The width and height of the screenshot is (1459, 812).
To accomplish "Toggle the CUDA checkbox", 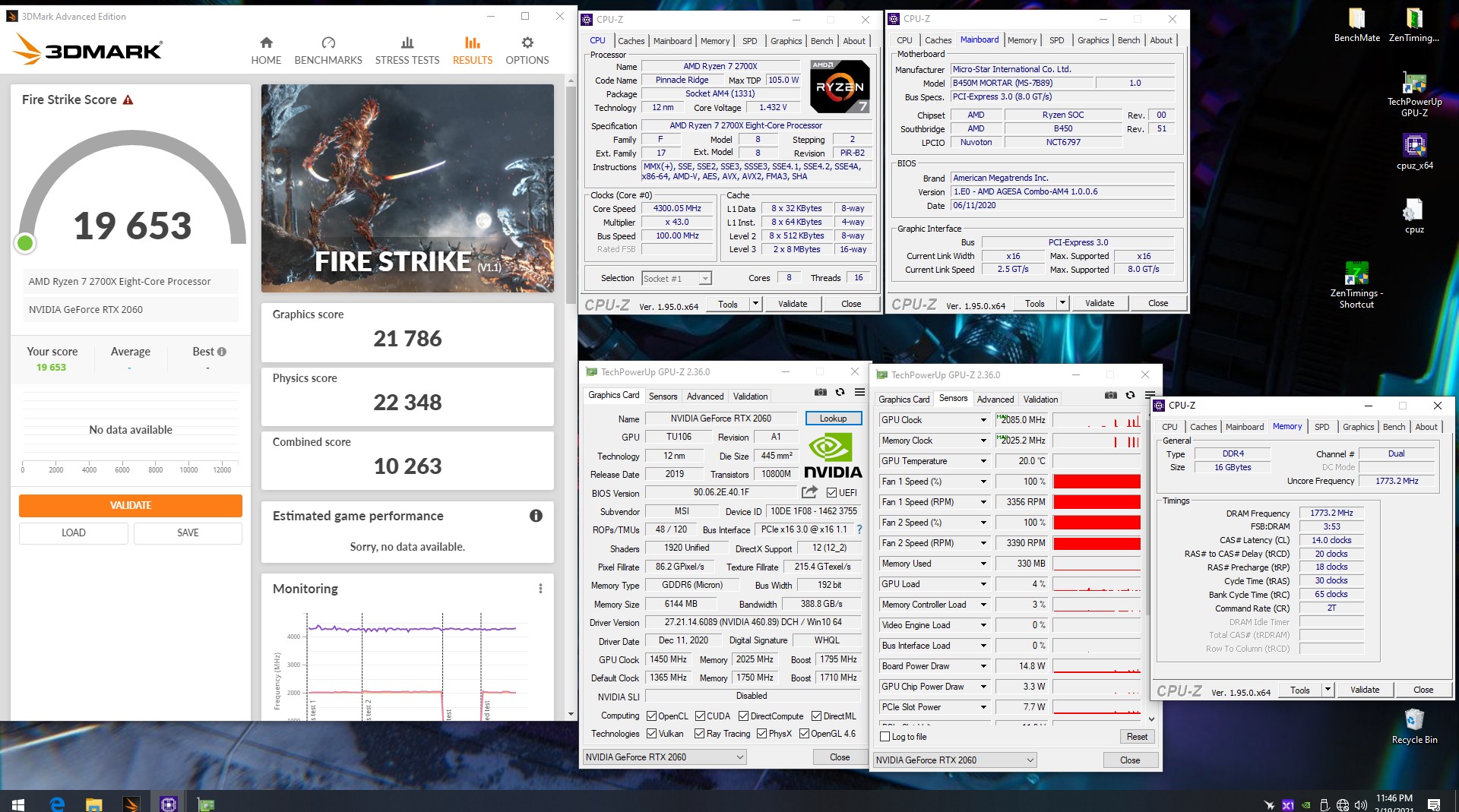I will coord(700,716).
